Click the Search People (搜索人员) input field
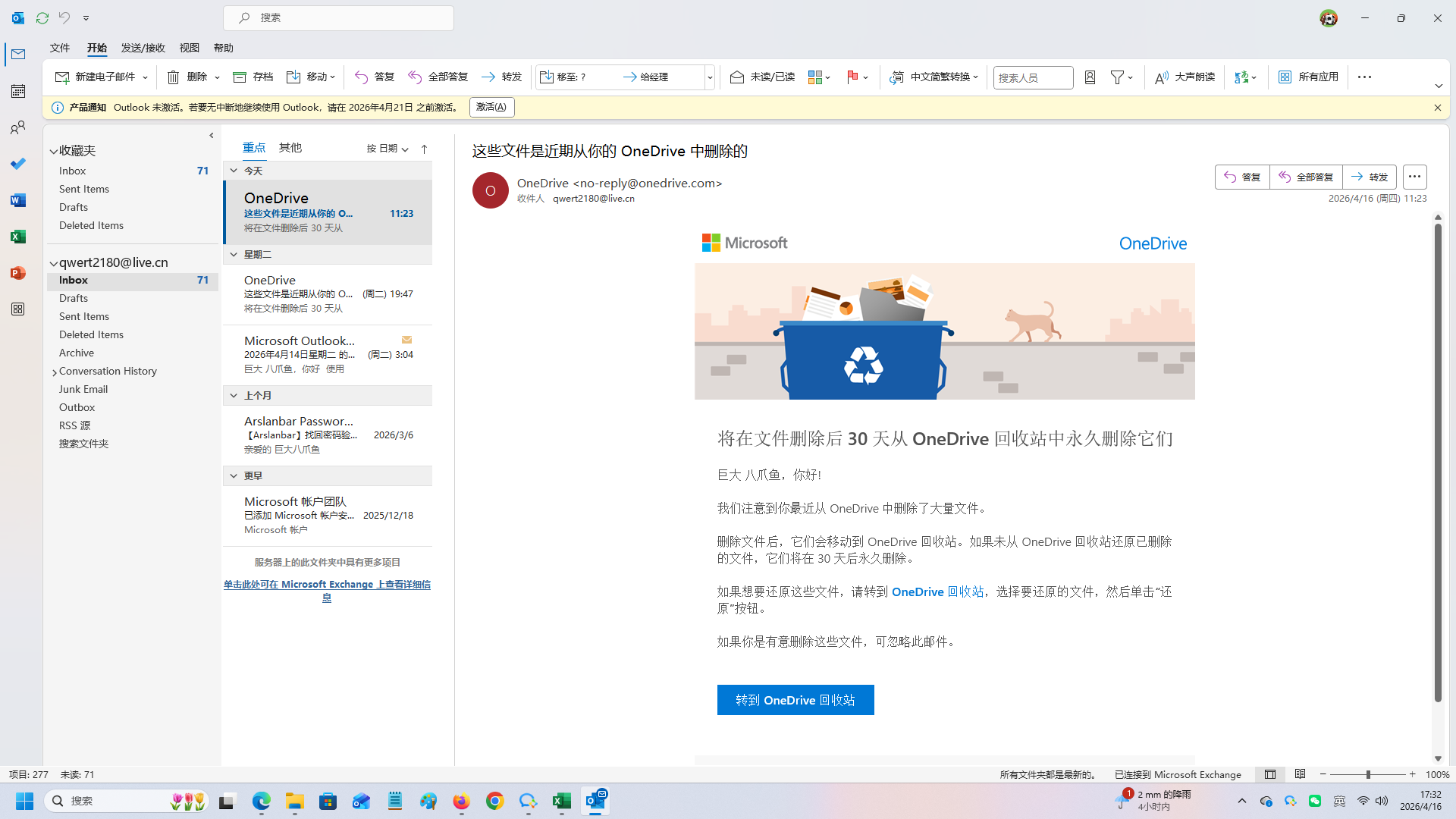Screen dimensions: 1456x819 pos(1032,77)
